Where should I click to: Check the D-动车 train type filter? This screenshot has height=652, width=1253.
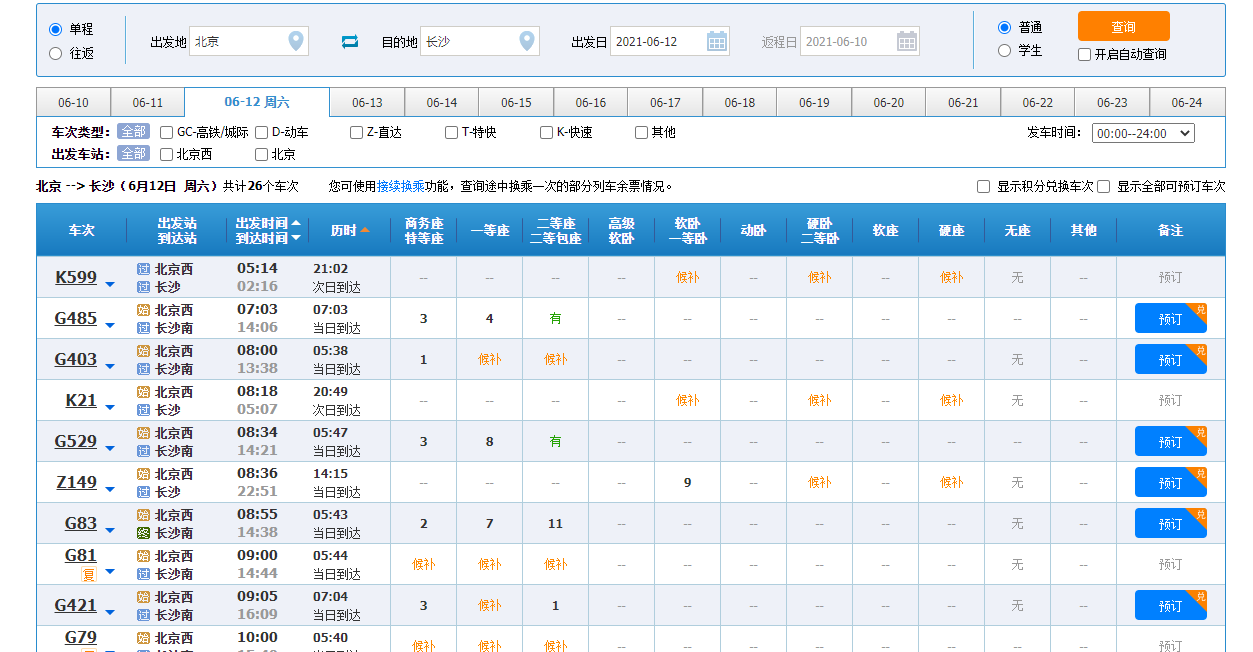pos(262,132)
